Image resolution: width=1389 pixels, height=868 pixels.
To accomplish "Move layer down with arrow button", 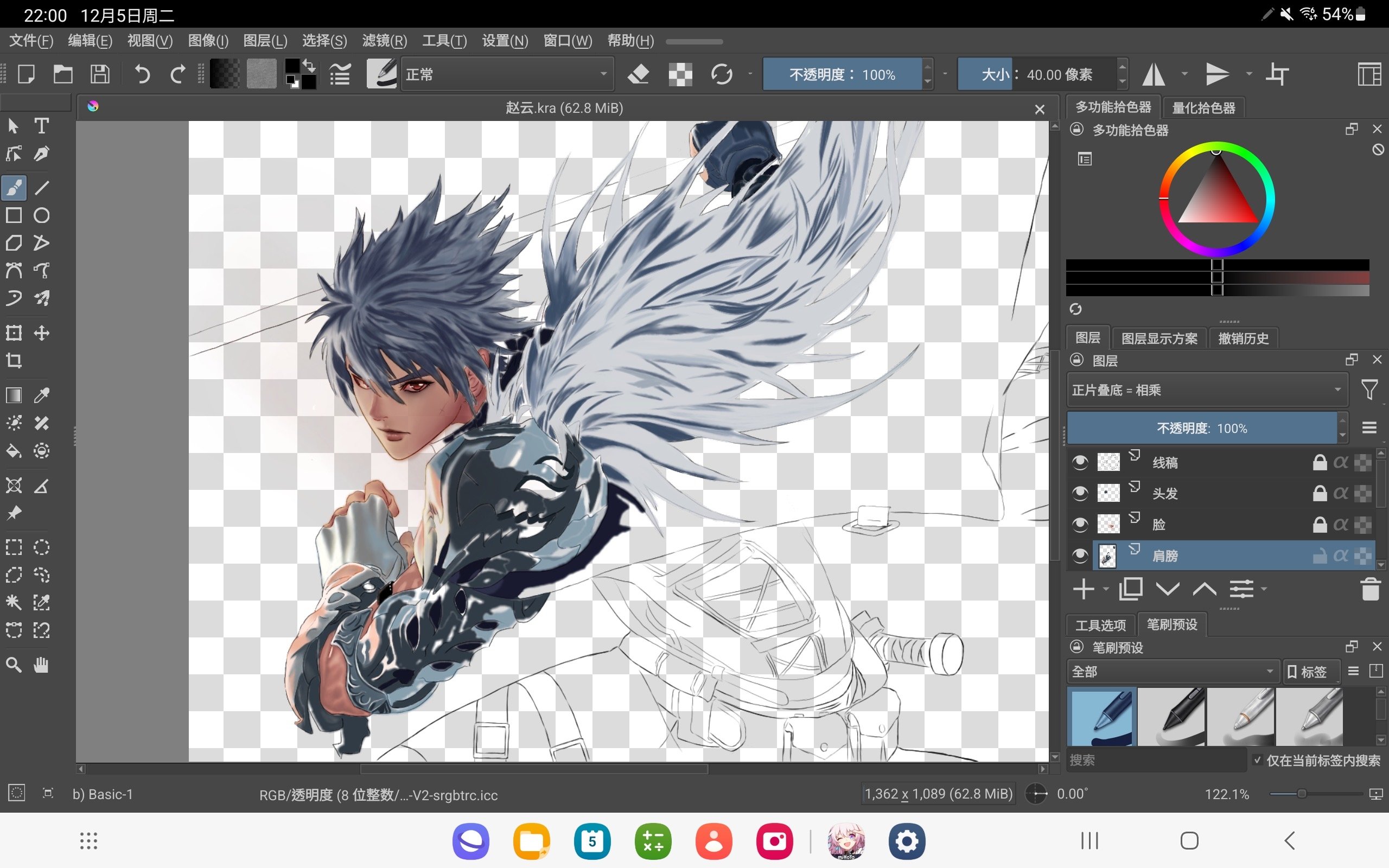I will point(1168,589).
